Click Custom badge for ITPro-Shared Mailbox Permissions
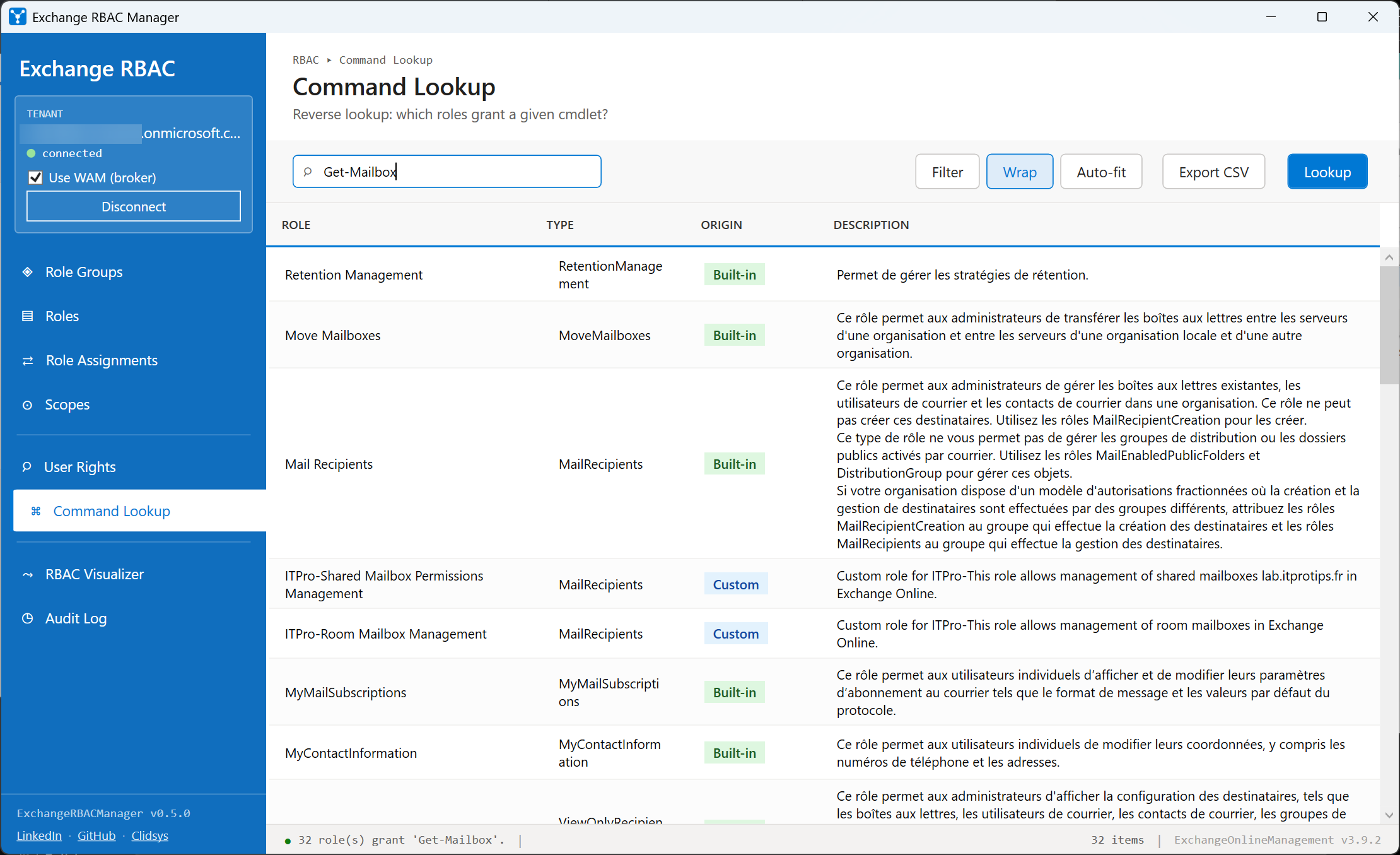This screenshot has width=1400, height=855. (736, 584)
